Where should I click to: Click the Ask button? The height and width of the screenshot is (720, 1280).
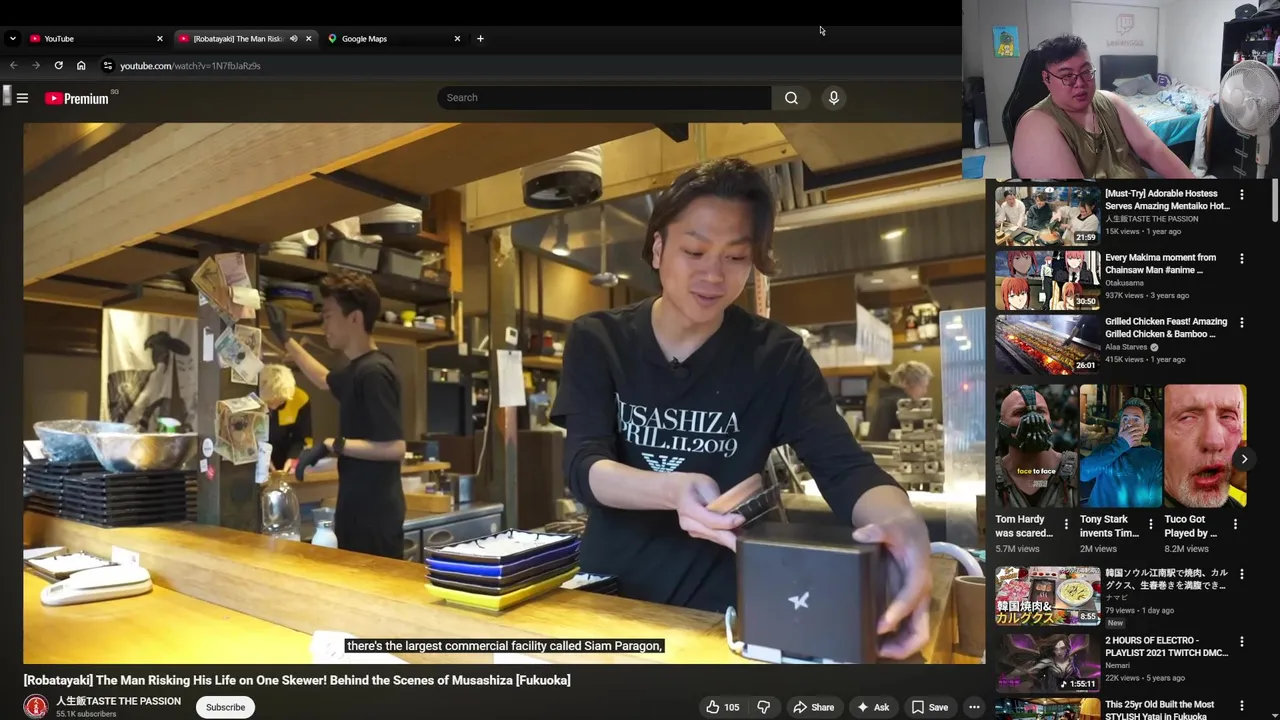[873, 707]
